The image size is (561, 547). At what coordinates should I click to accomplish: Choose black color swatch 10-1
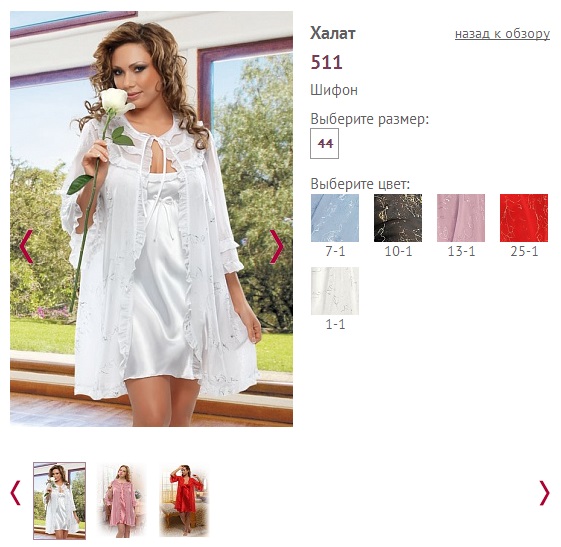pyautogui.click(x=398, y=218)
